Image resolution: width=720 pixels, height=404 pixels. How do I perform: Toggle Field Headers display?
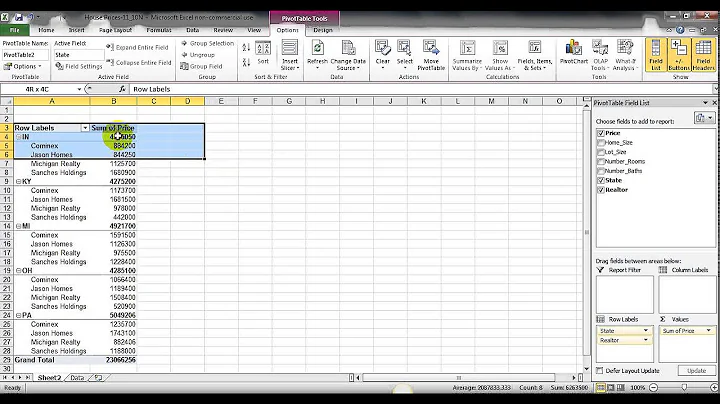pyautogui.click(x=703, y=55)
